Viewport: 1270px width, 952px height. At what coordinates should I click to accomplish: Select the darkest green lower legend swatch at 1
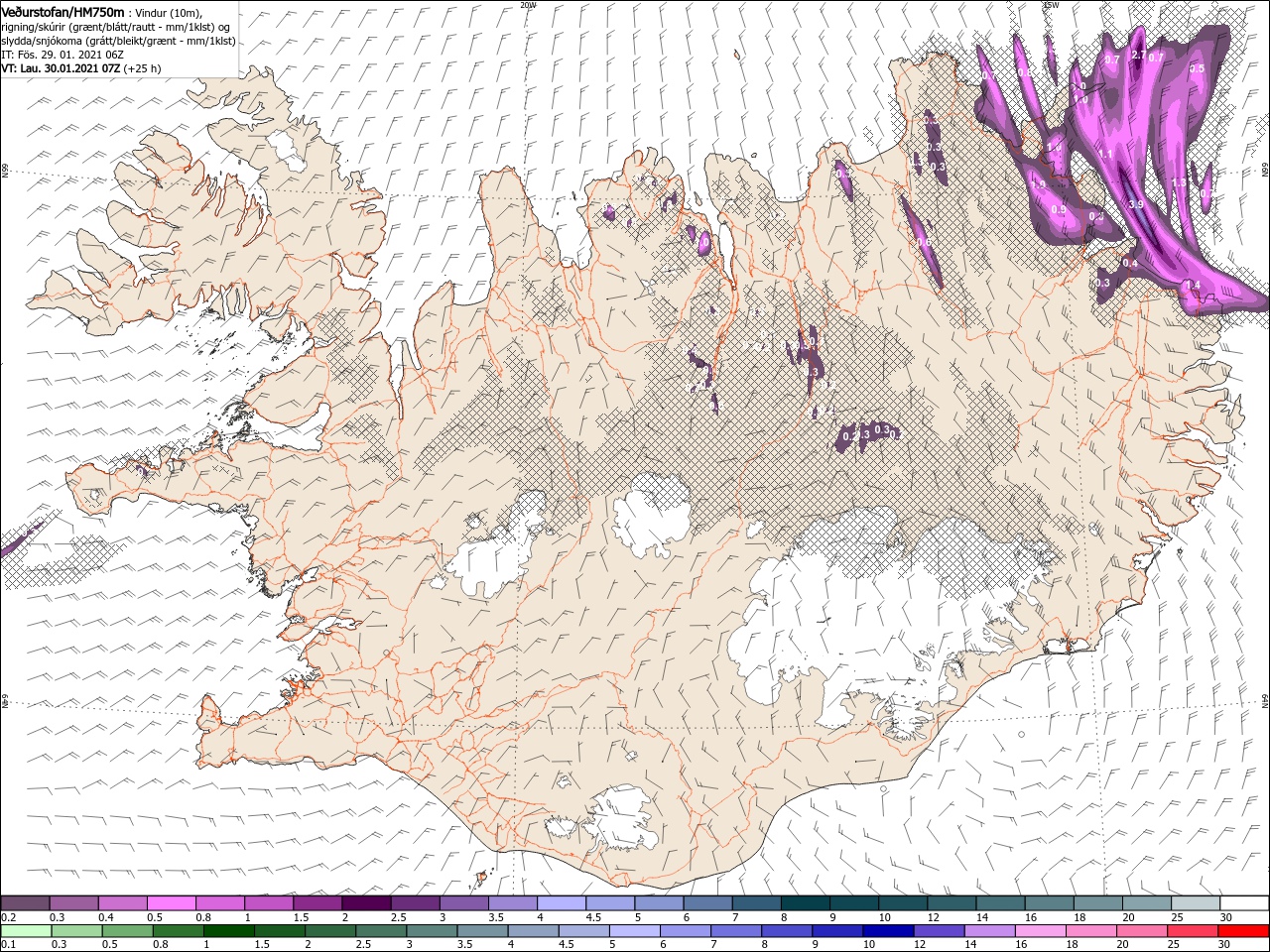228,931
